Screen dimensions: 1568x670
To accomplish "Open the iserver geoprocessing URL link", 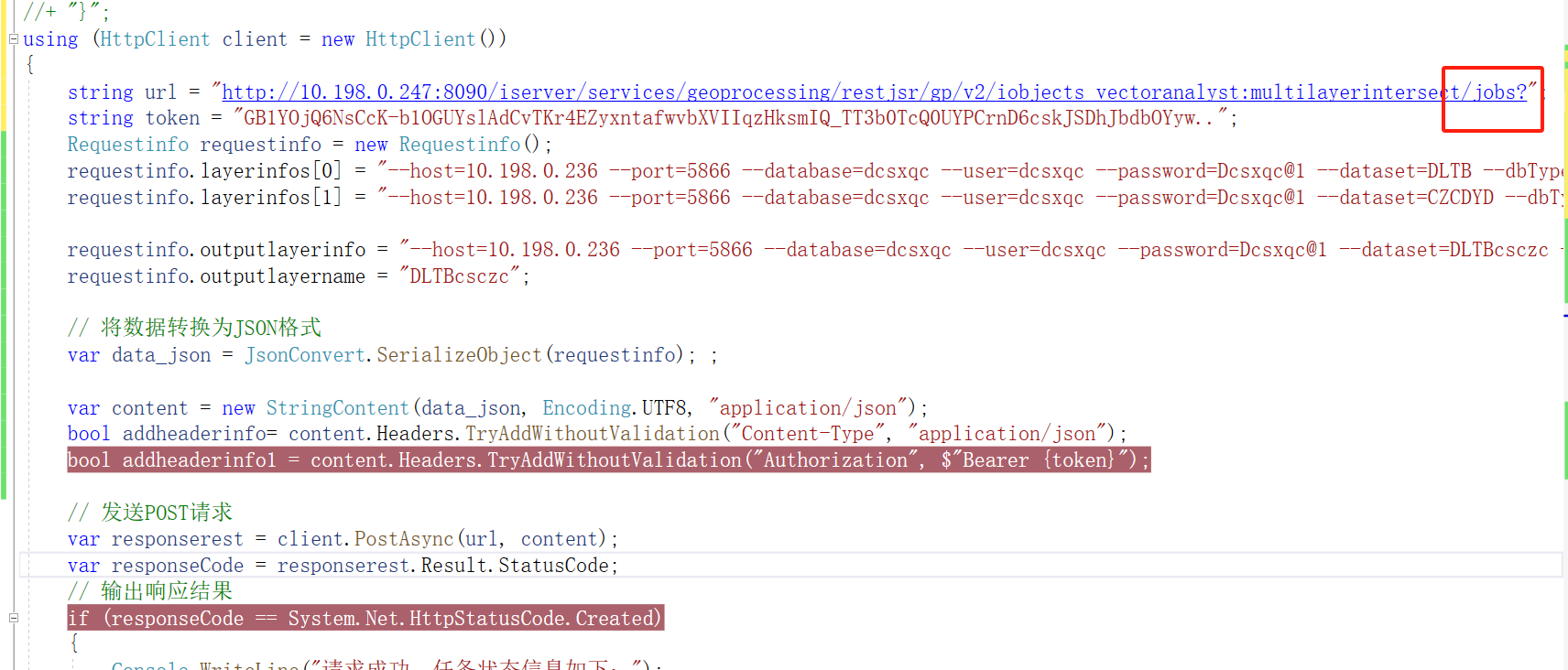I will [875, 92].
